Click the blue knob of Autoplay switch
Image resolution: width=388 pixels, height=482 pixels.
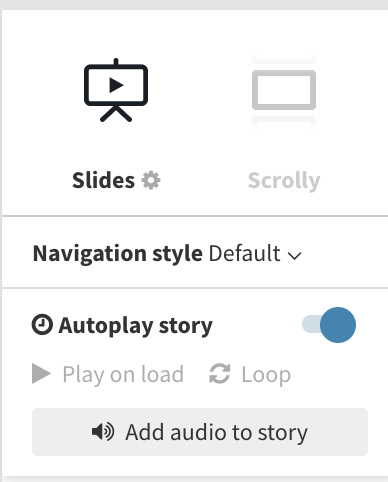(x=338, y=325)
